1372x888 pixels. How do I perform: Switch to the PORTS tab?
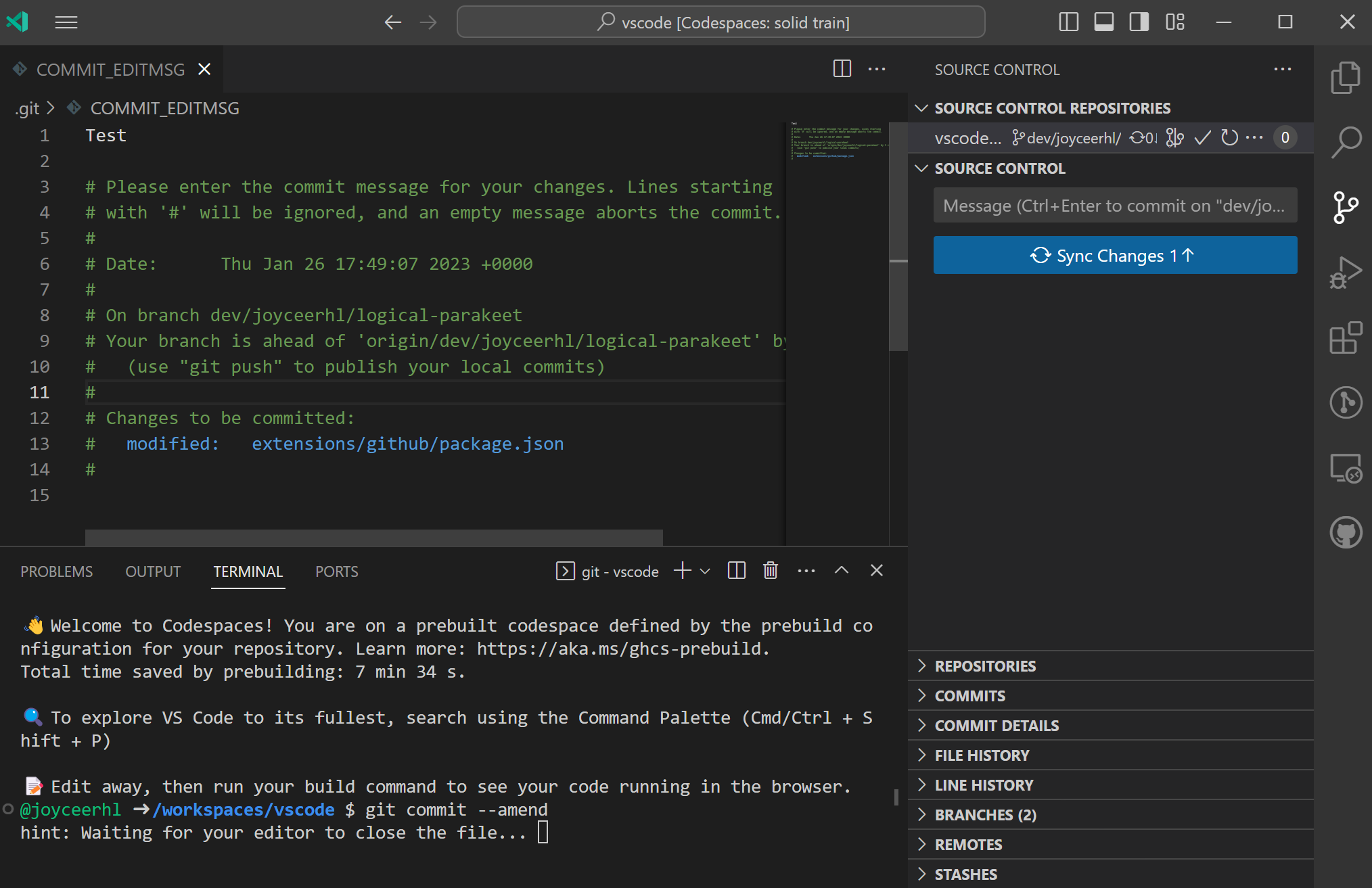[x=336, y=571]
